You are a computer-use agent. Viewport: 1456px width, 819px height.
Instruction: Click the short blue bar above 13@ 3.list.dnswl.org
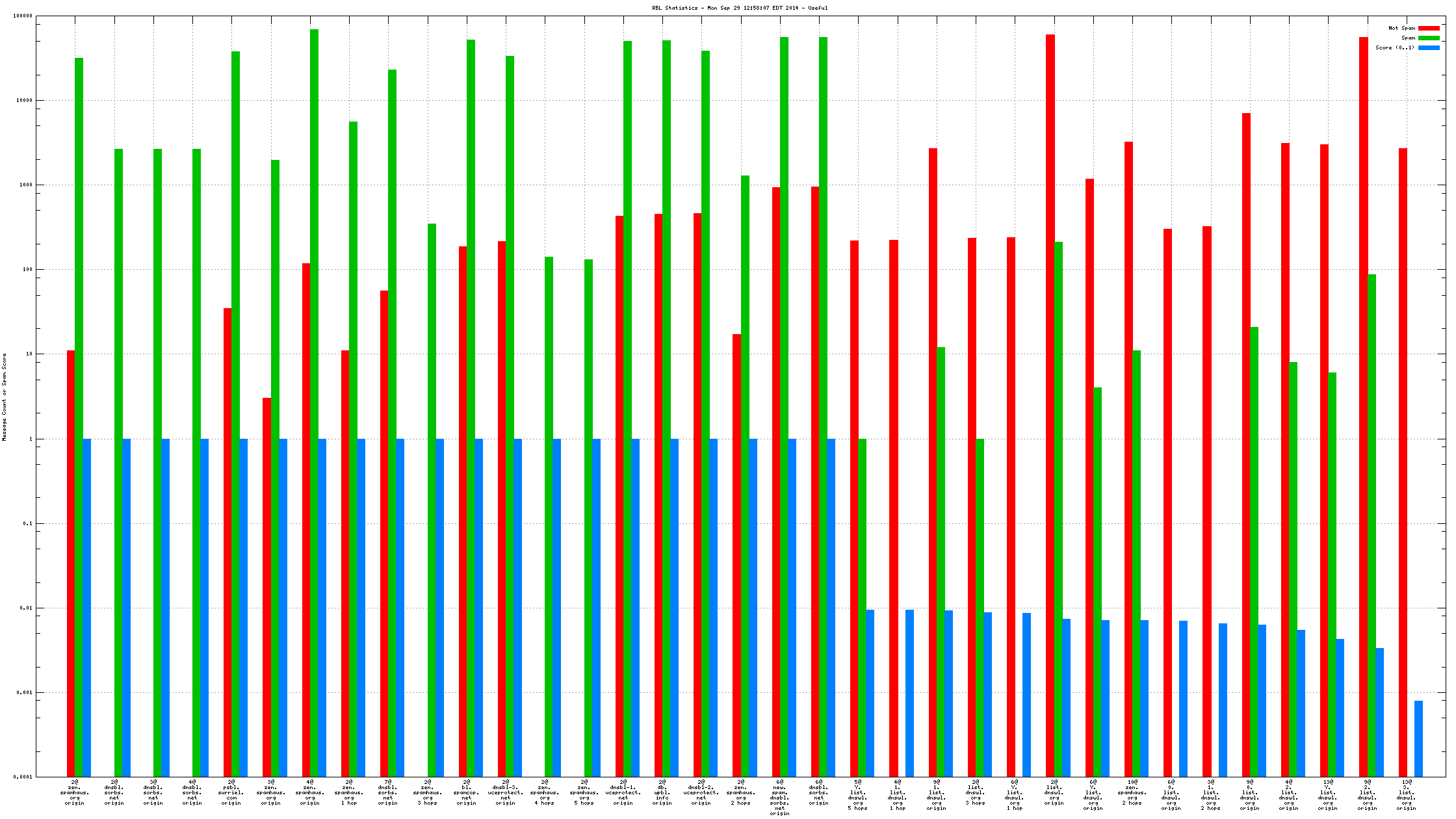click(1418, 738)
